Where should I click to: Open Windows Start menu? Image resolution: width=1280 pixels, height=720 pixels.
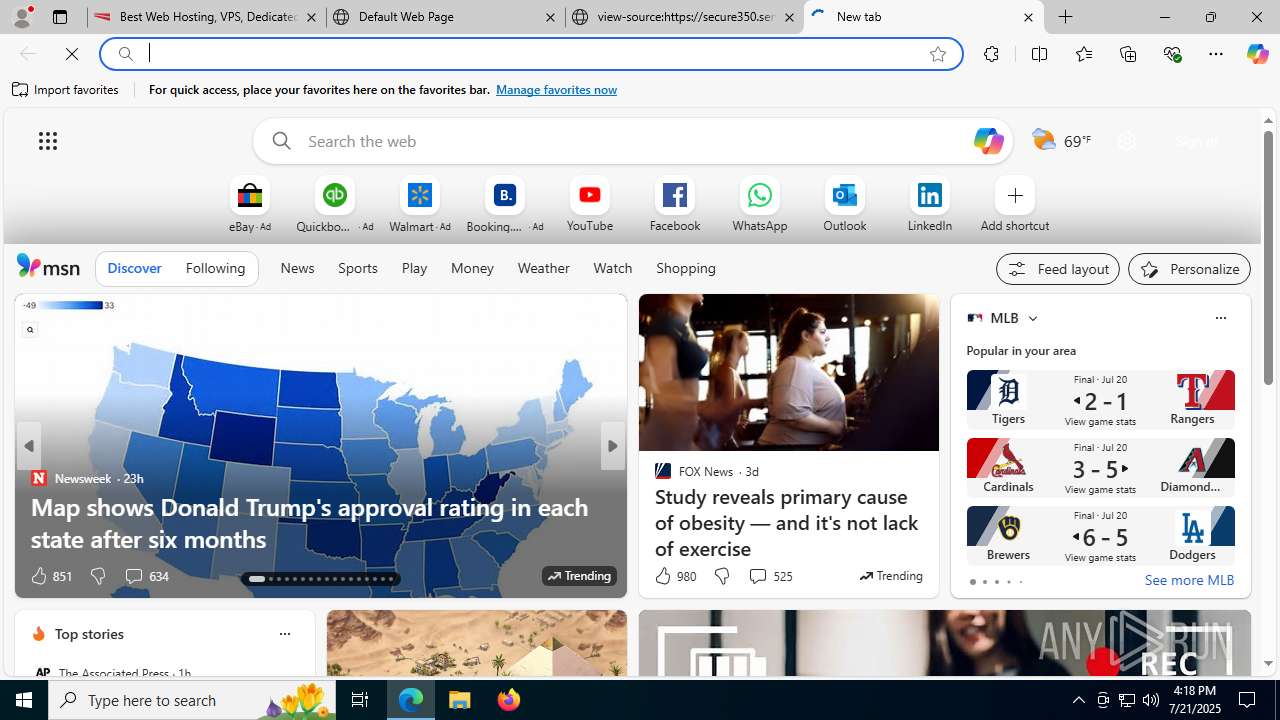click(x=24, y=700)
